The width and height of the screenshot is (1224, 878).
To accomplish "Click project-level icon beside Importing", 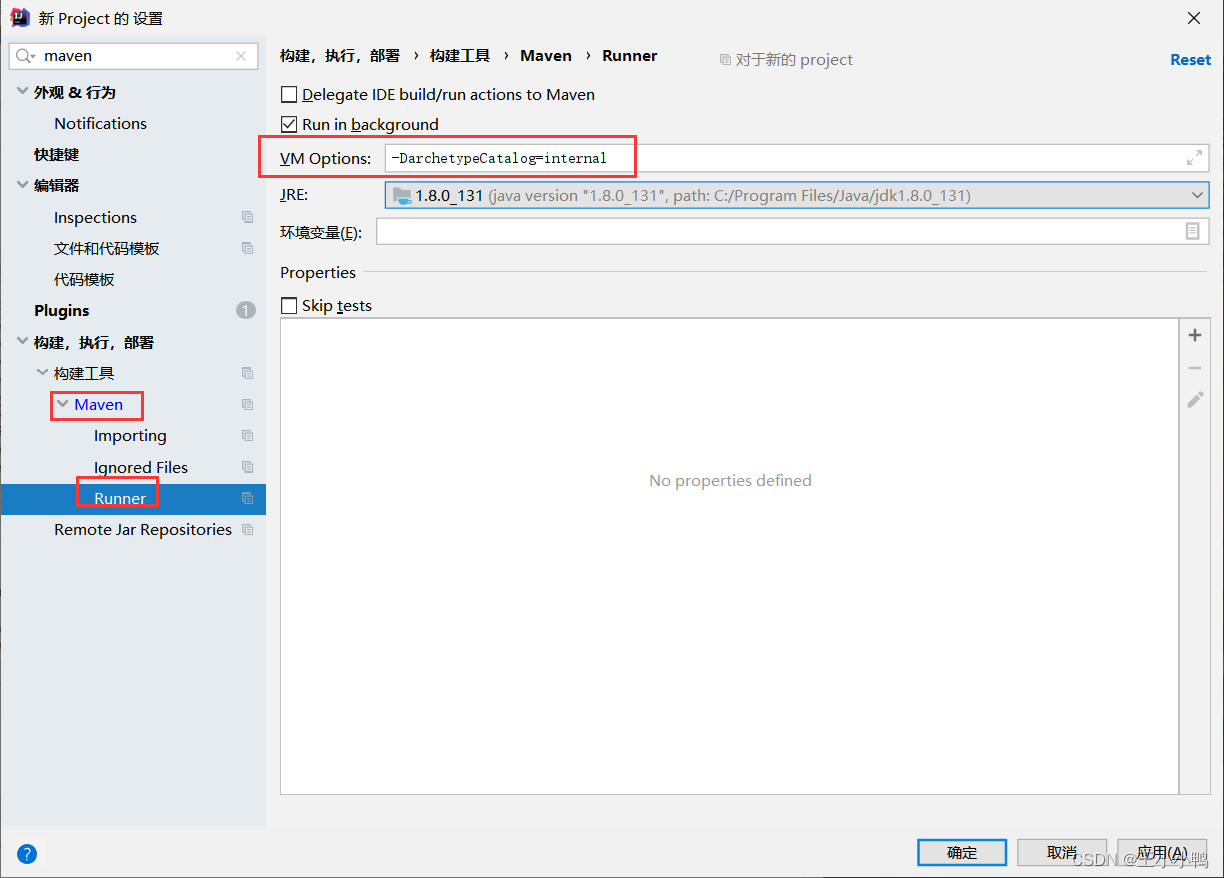I will point(247,436).
